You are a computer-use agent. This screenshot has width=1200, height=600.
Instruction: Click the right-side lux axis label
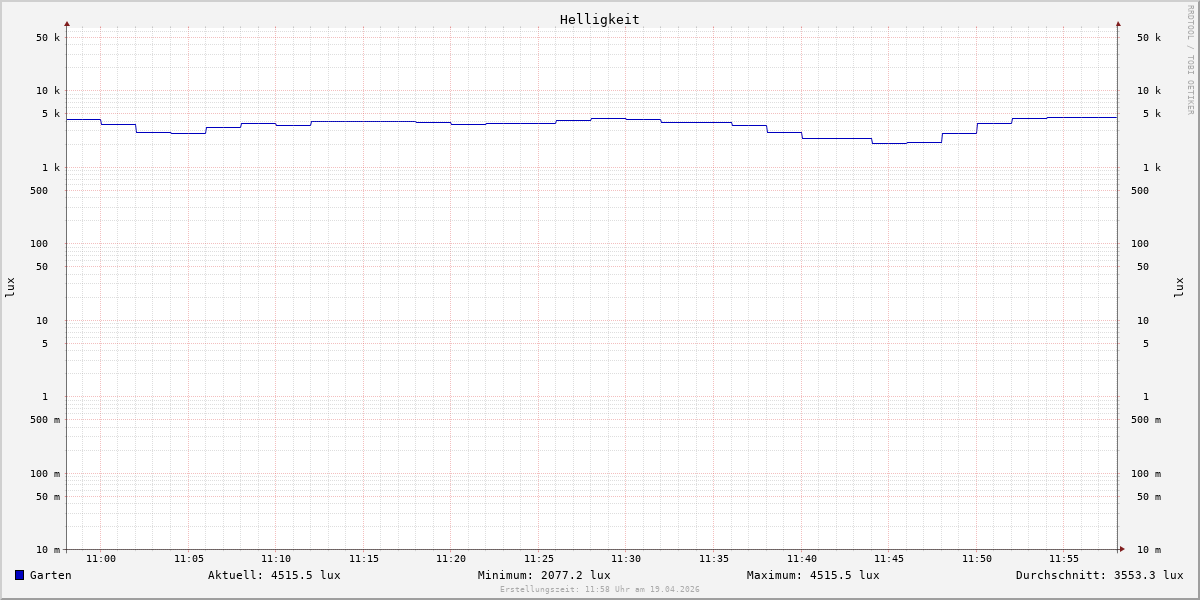point(1179,287)
